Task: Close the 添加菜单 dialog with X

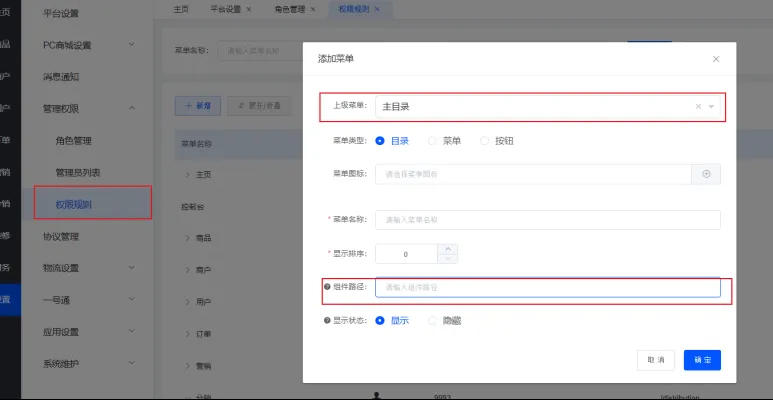Action: point(716,59)
